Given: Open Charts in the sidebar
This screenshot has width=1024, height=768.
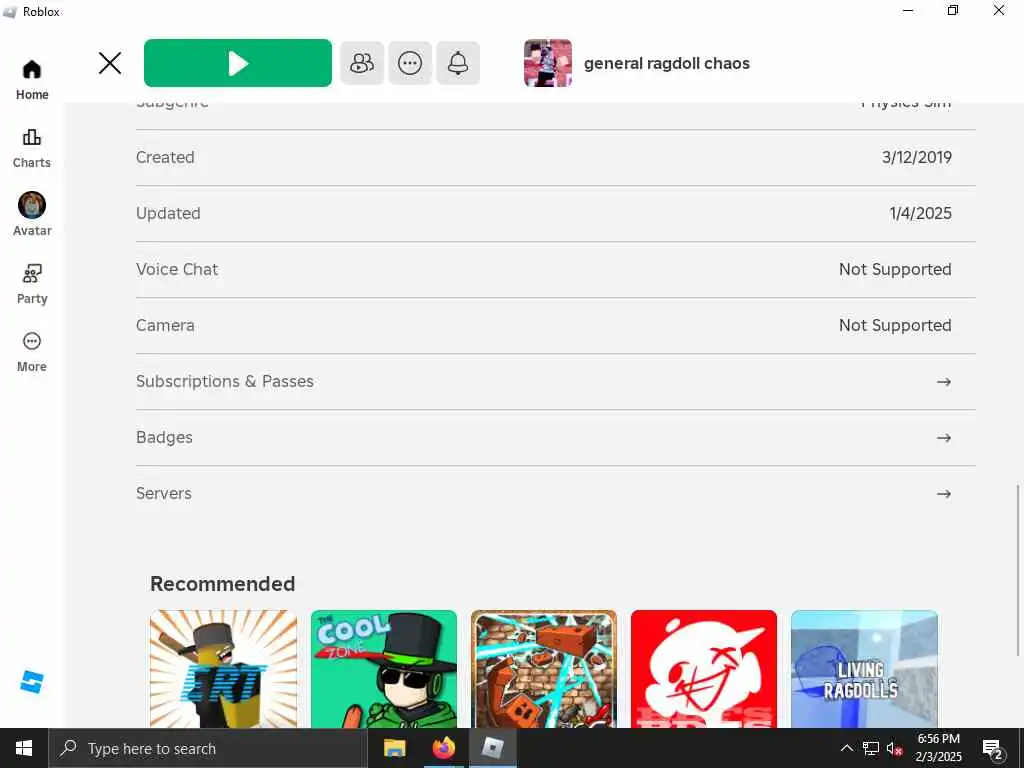Looking at the screenshot, I should 32,148.
